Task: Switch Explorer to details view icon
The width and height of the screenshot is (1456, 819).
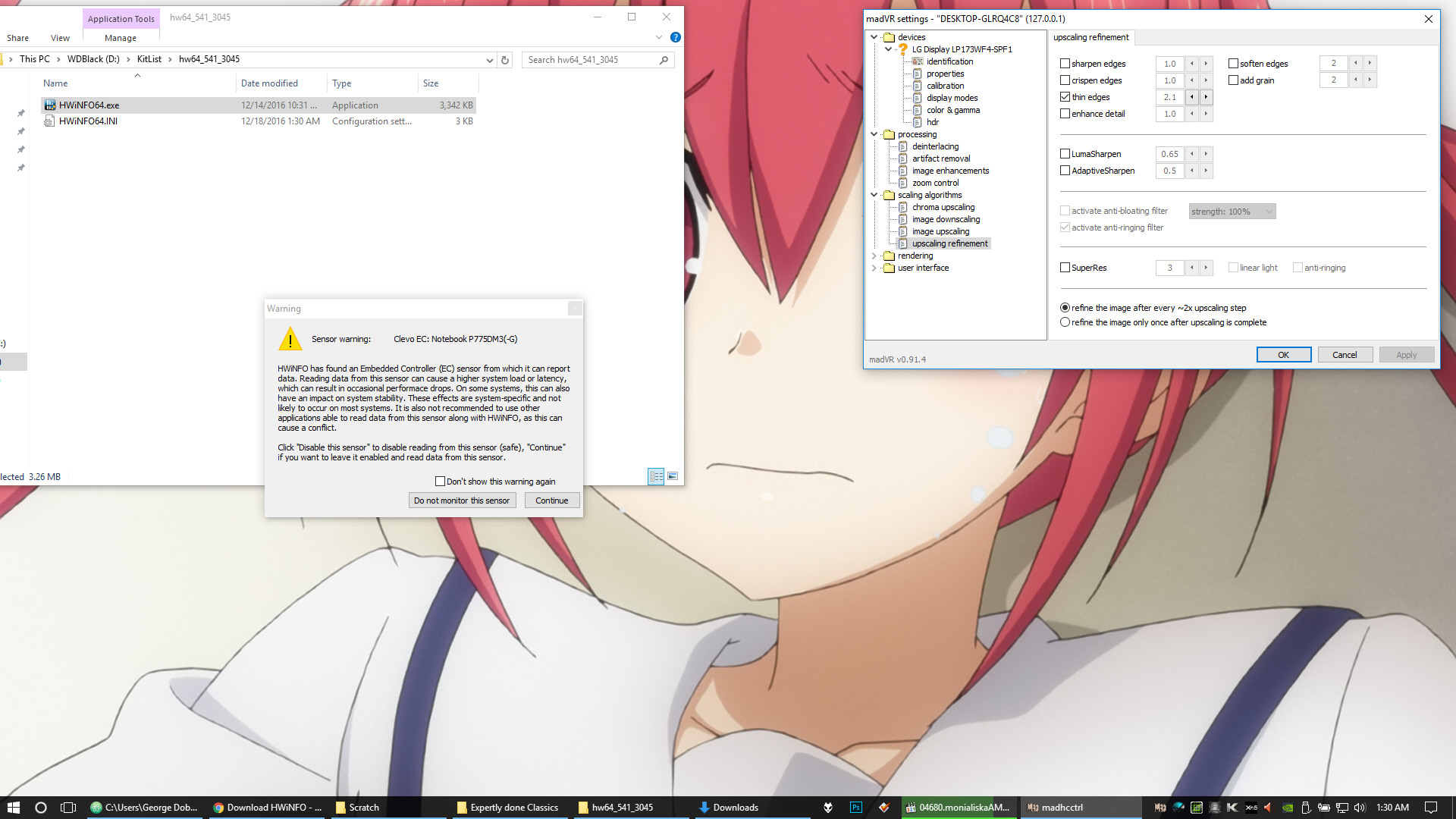Action: (x=656, y=476)
